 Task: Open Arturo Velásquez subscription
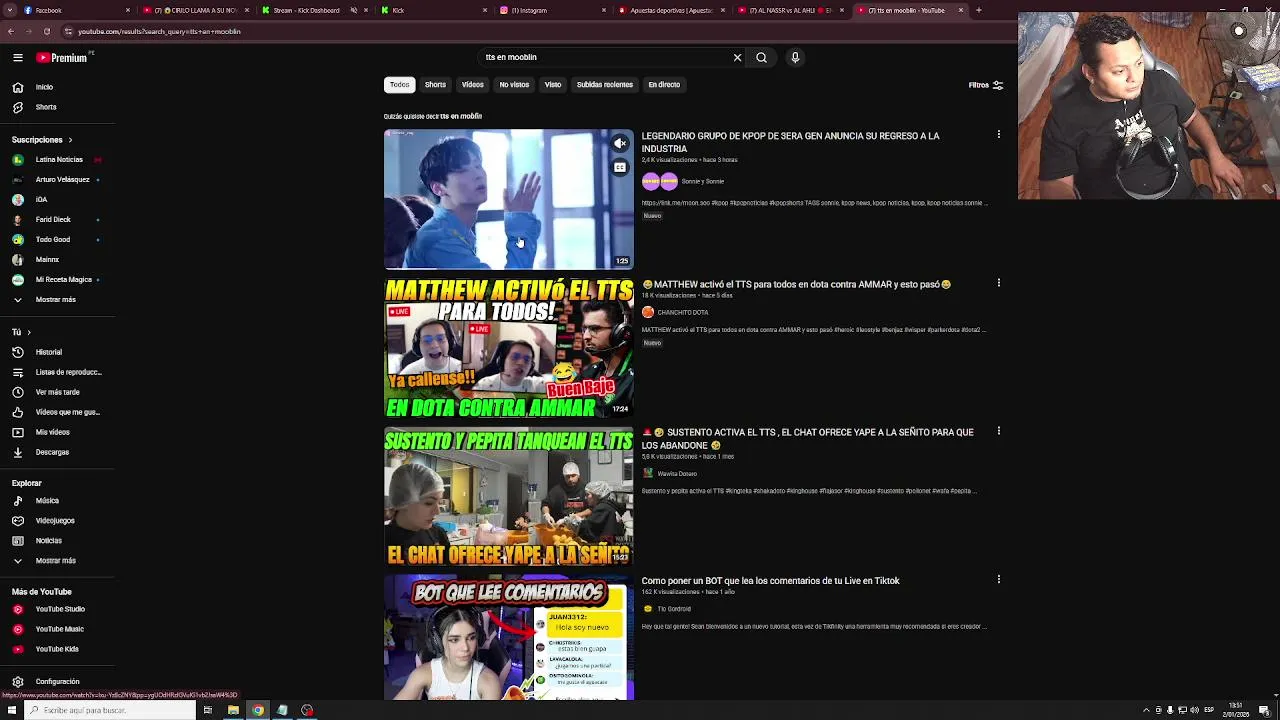(57, 179)
